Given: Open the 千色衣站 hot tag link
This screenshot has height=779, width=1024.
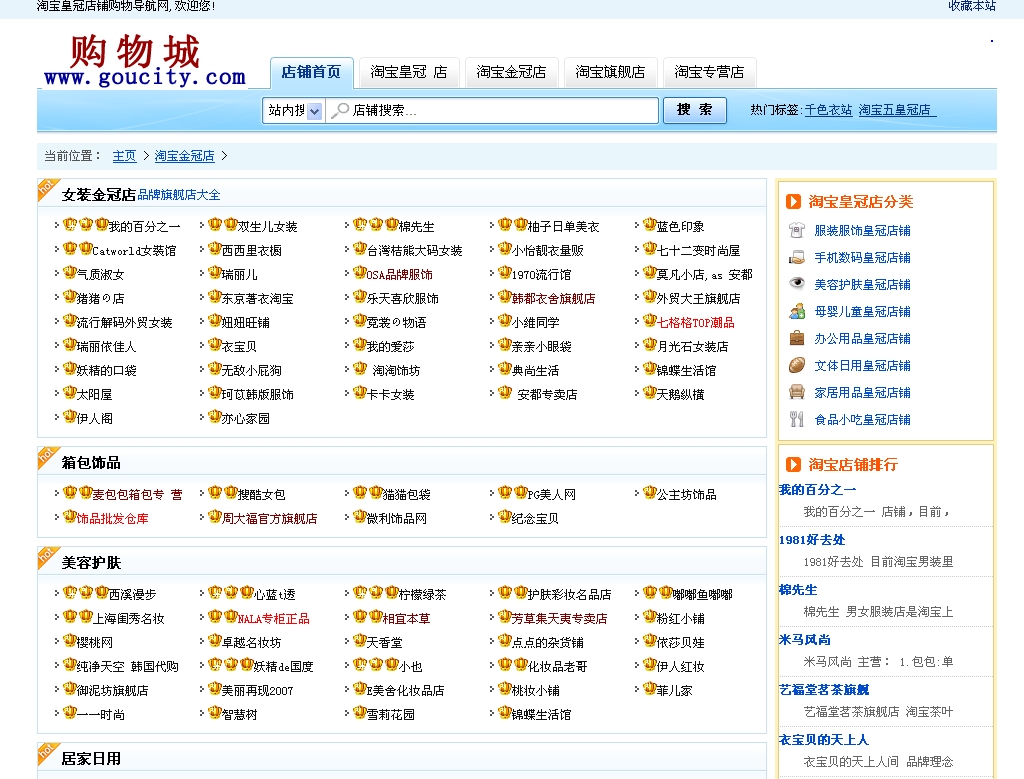Looking at the screenshot, I should (x=828, y=110).
